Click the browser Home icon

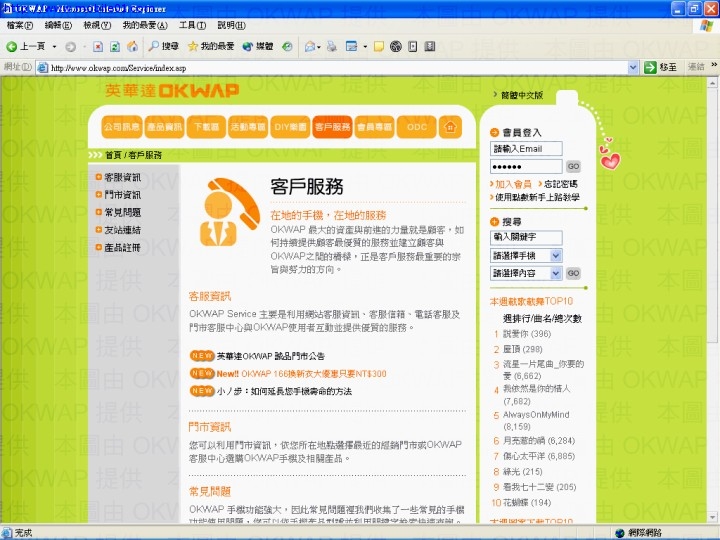click(x=132, y=46)
